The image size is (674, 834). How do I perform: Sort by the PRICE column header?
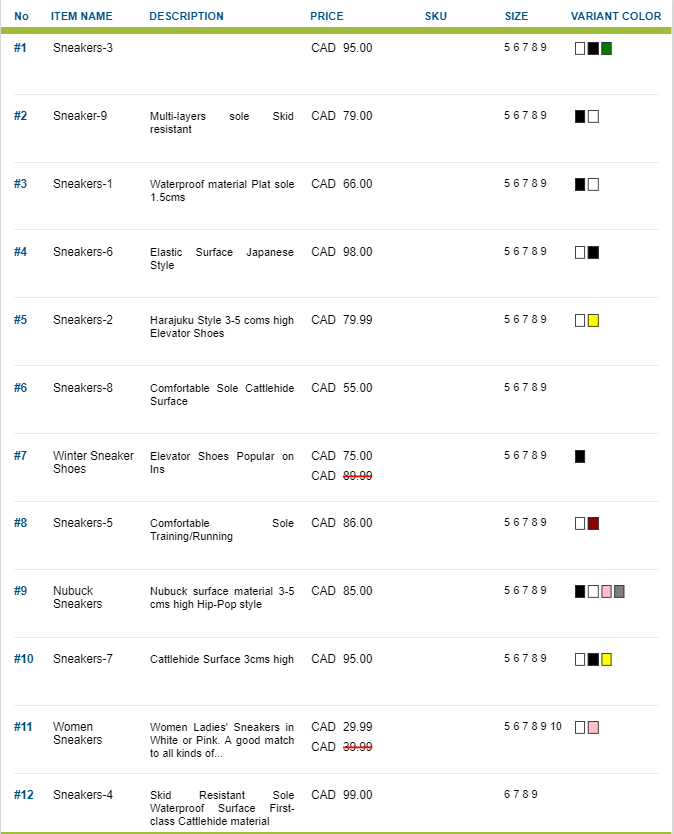(x=327, y=16)
